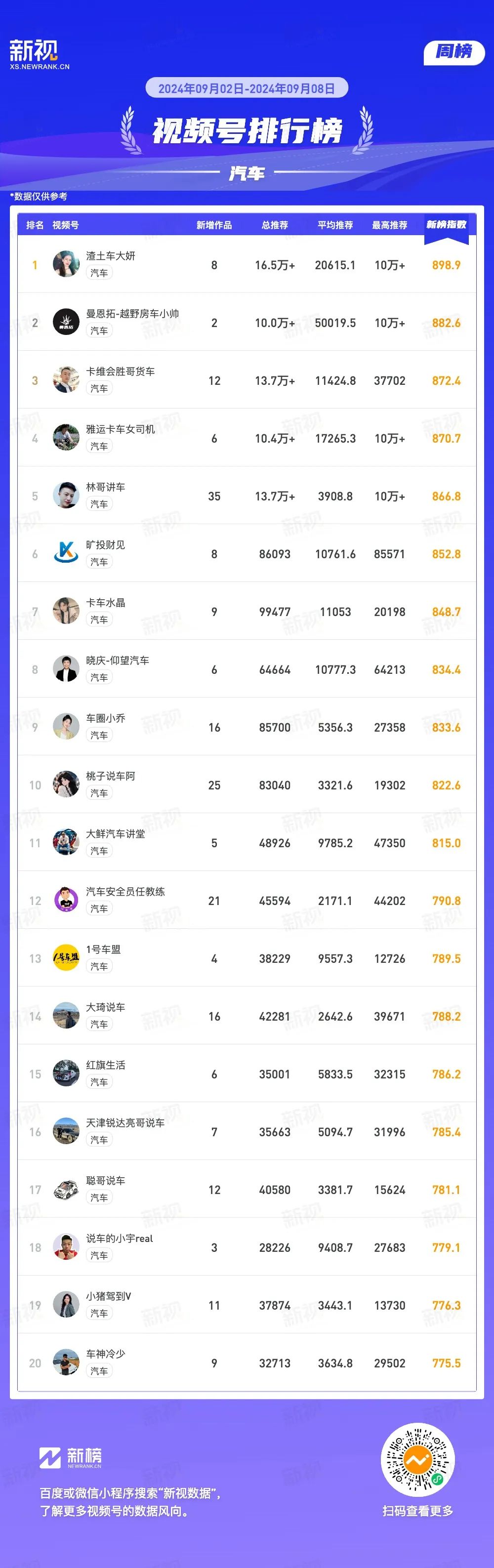Open the 汽车安全员任教练 purple avatar
The width and height of the screenshot is (494, 1568).
(66, 900)
